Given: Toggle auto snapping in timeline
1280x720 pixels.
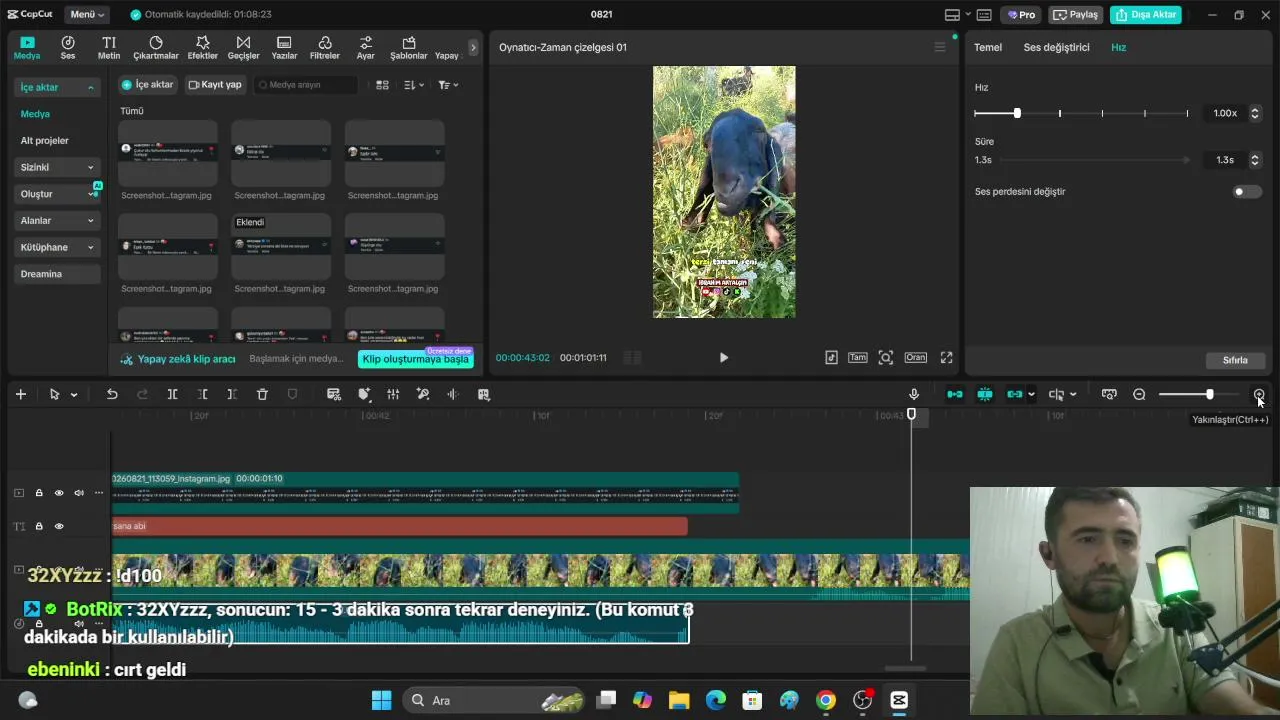Looking at the screenshot, I should (x=985, y=394).
